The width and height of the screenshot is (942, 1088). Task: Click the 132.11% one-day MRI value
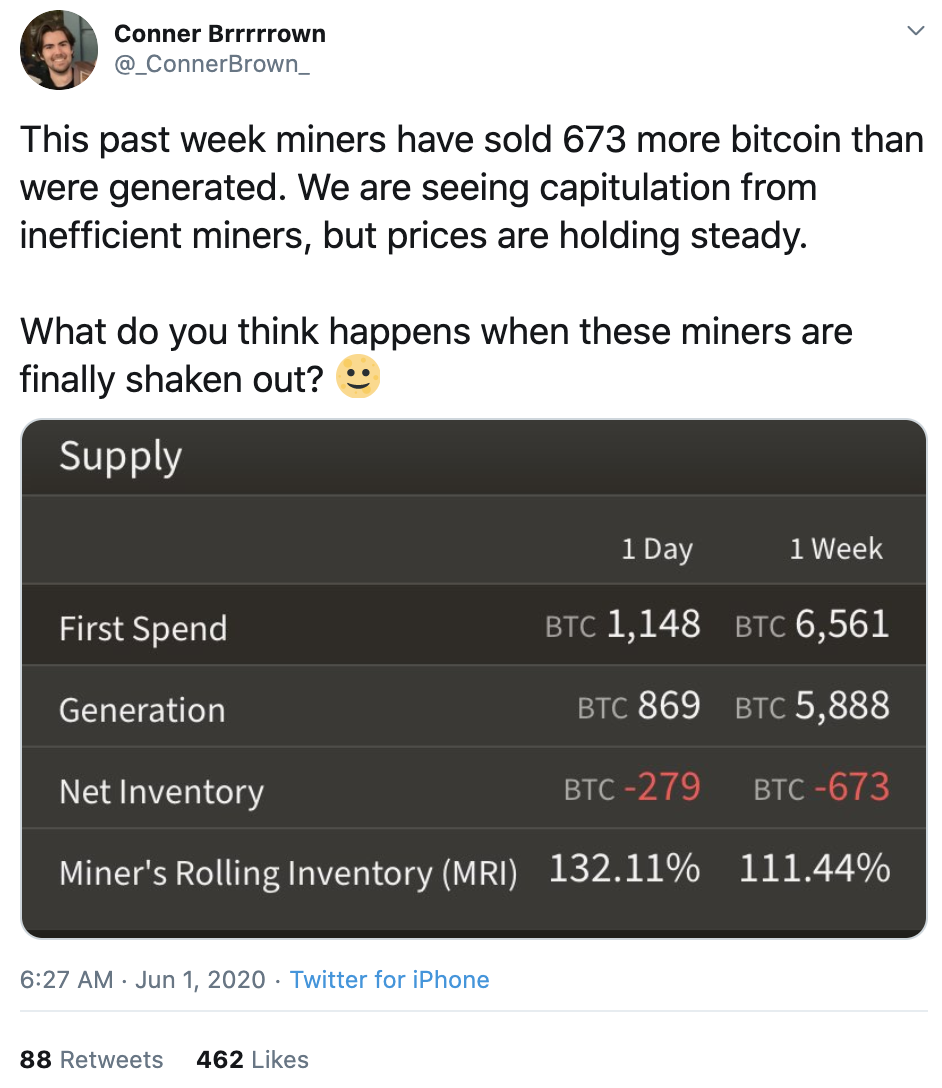pyautogui.click(x=624, y=869)
